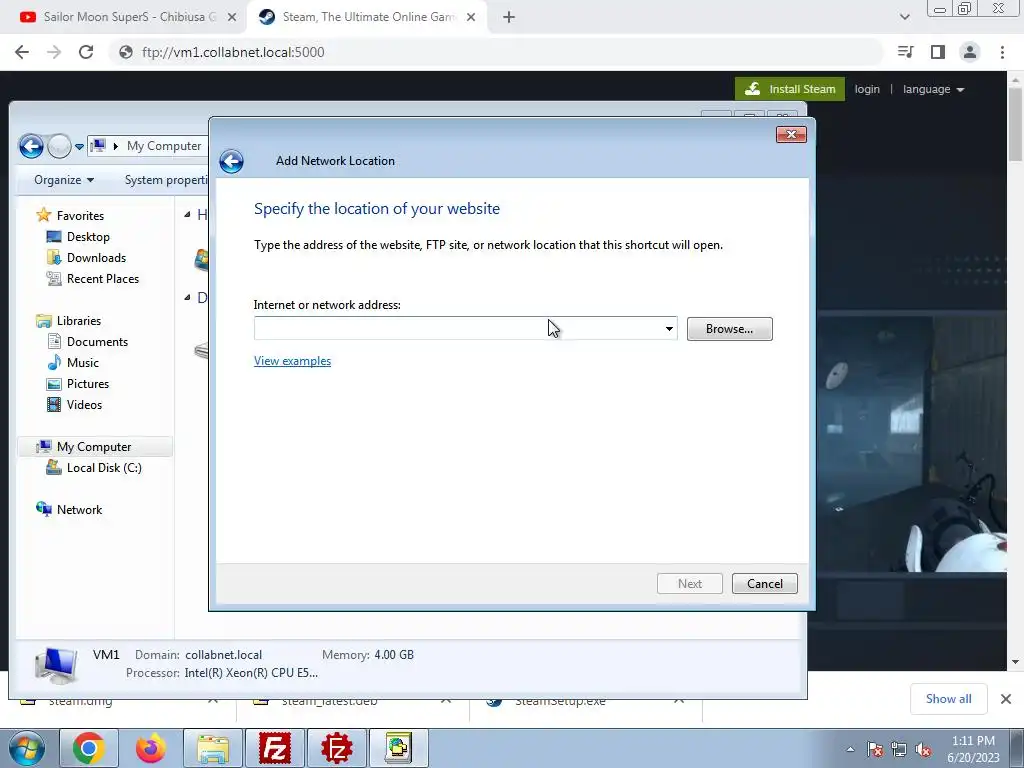Click the Windows Explorer taskbar icon
The height and width of the screenshot is (768, 1024).
pyautogui.click(x=213, y=748)
